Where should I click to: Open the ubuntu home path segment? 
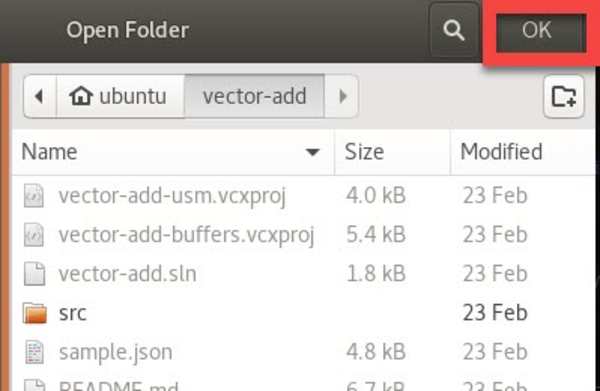(121, 96)
